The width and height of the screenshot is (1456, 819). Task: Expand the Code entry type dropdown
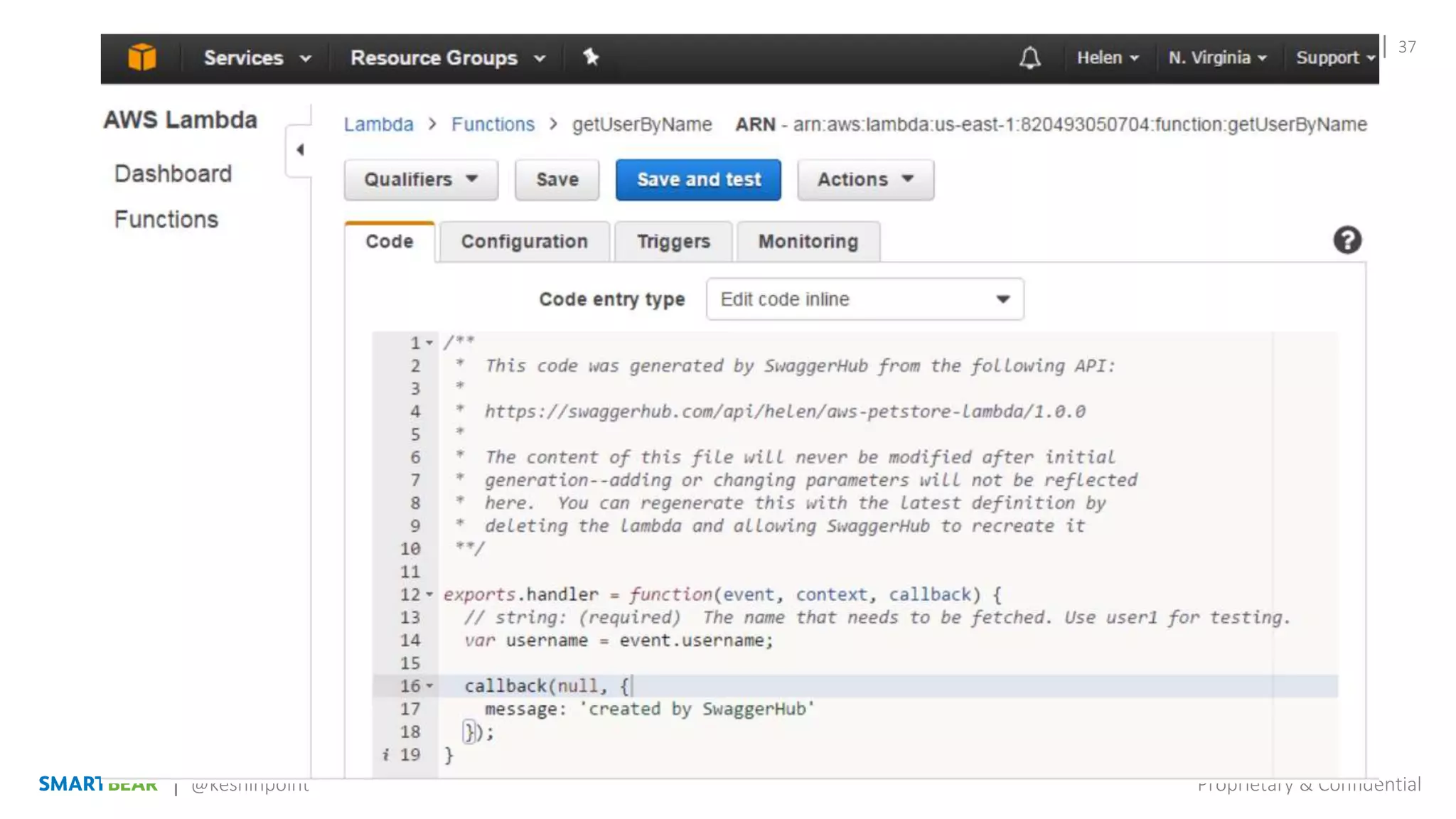[x=864, y=299]
